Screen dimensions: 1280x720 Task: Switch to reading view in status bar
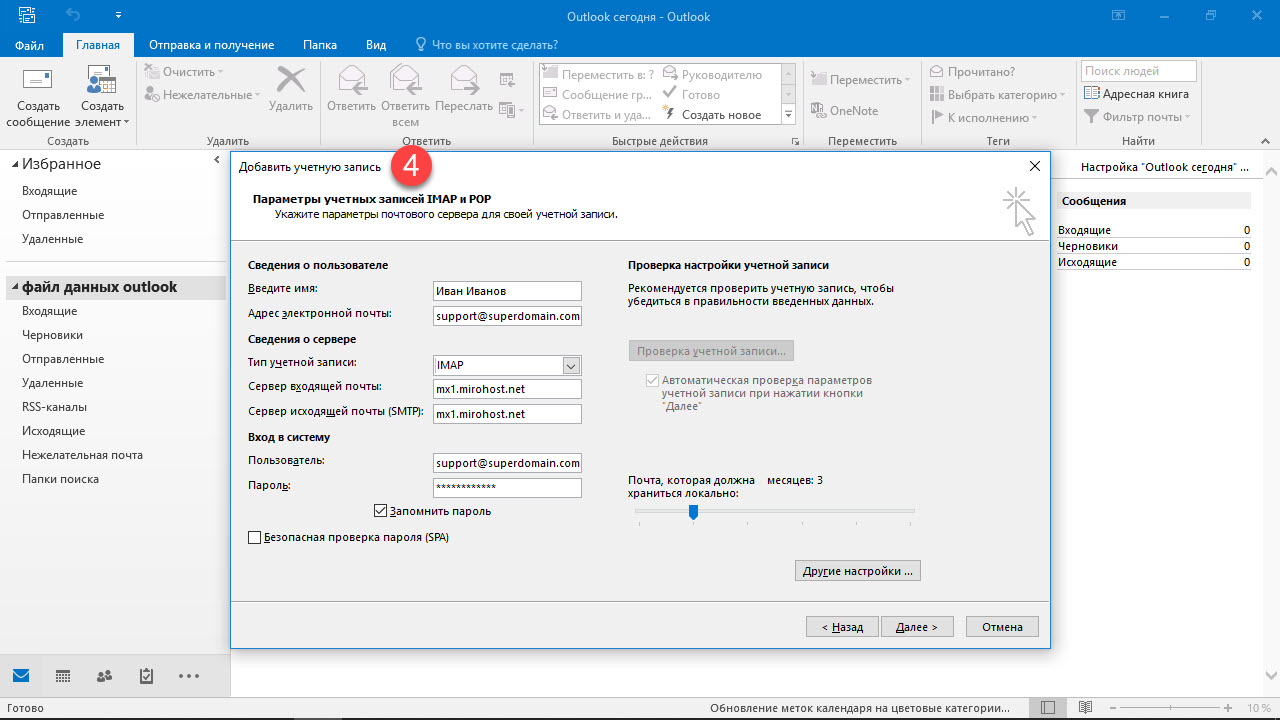1086,708
